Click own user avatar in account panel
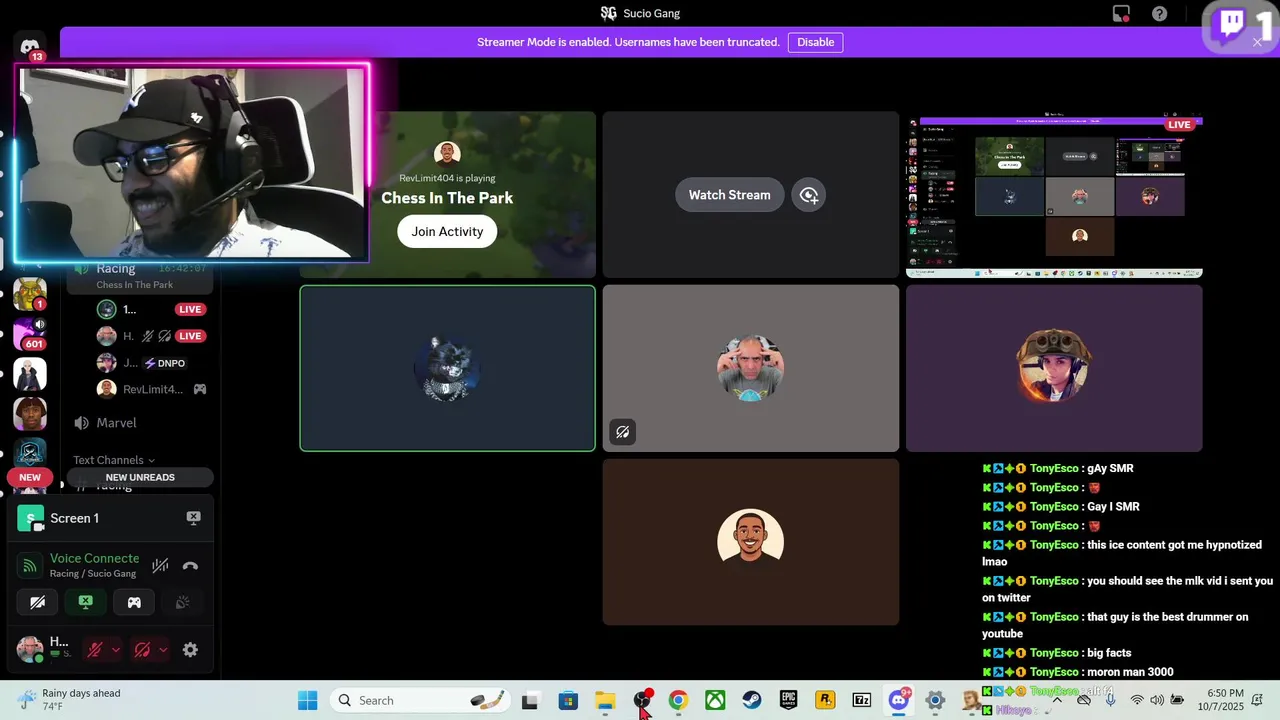The image size is (1280, 720). 30,649
